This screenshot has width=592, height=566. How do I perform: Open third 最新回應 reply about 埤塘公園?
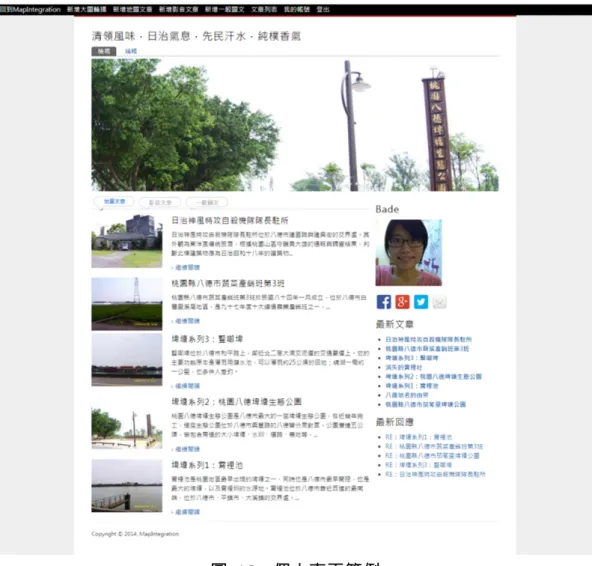coord(432,456)
